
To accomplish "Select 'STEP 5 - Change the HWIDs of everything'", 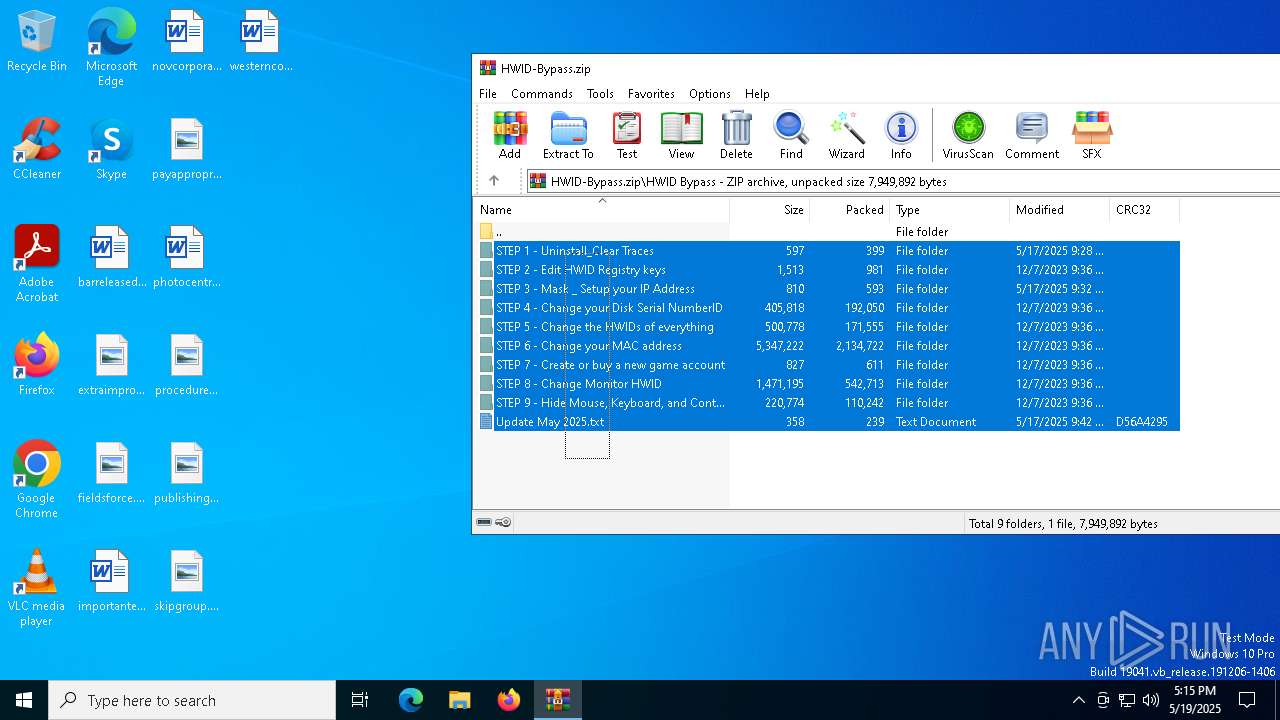I will click(827, 327).
